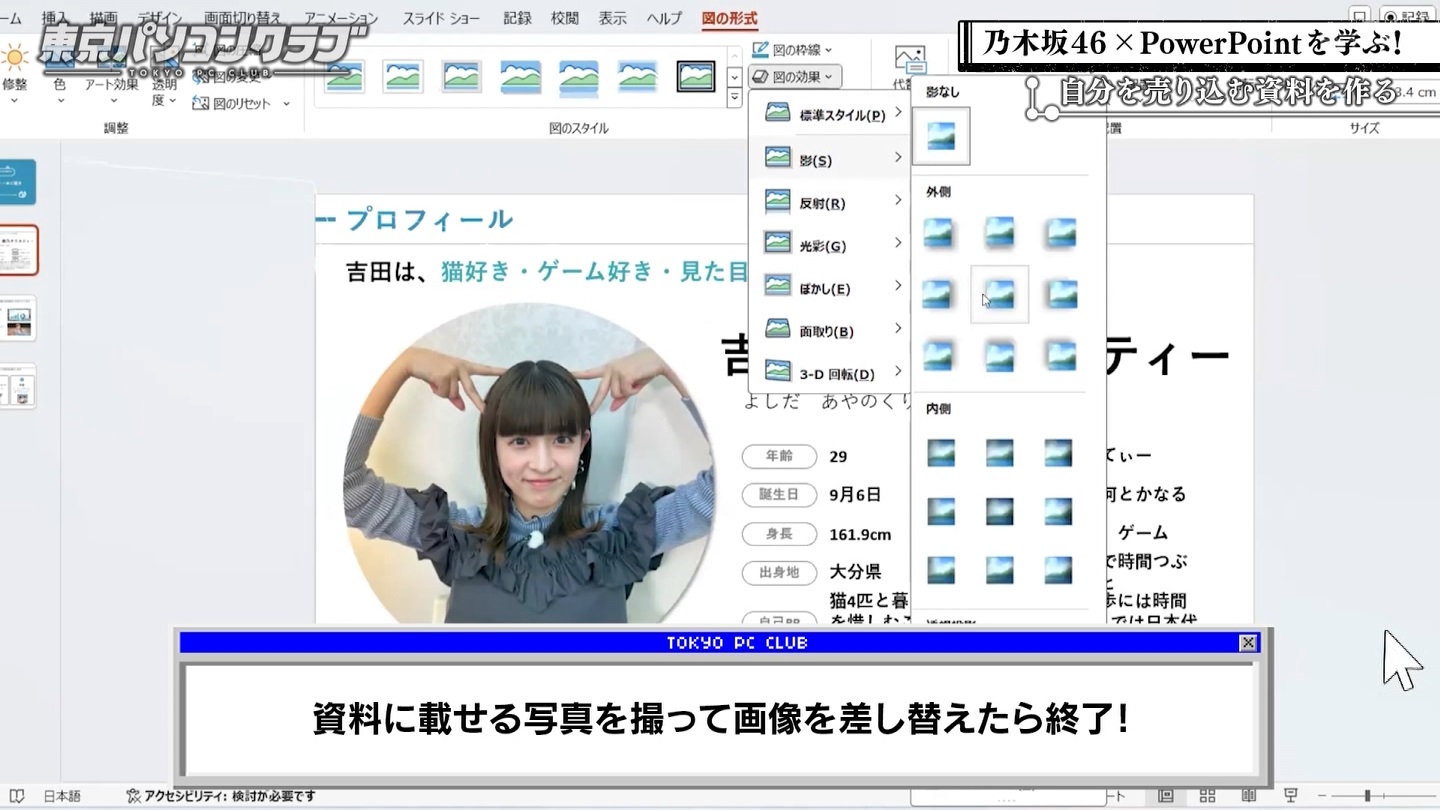Expand the chevron beside 面取り(B)
The image size is (1440, 810).
click(898, 329)
